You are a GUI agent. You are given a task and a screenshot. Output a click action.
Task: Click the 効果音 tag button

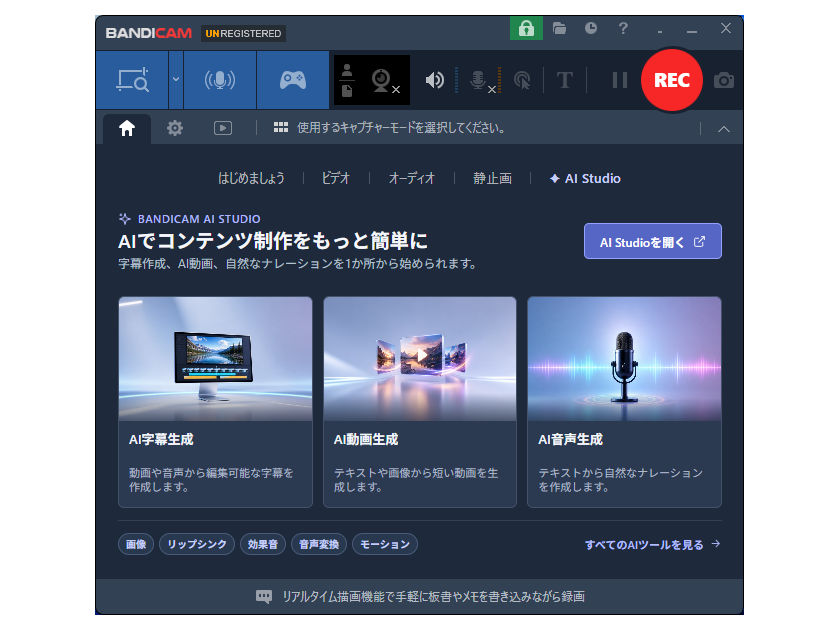[x=262, y=544]
